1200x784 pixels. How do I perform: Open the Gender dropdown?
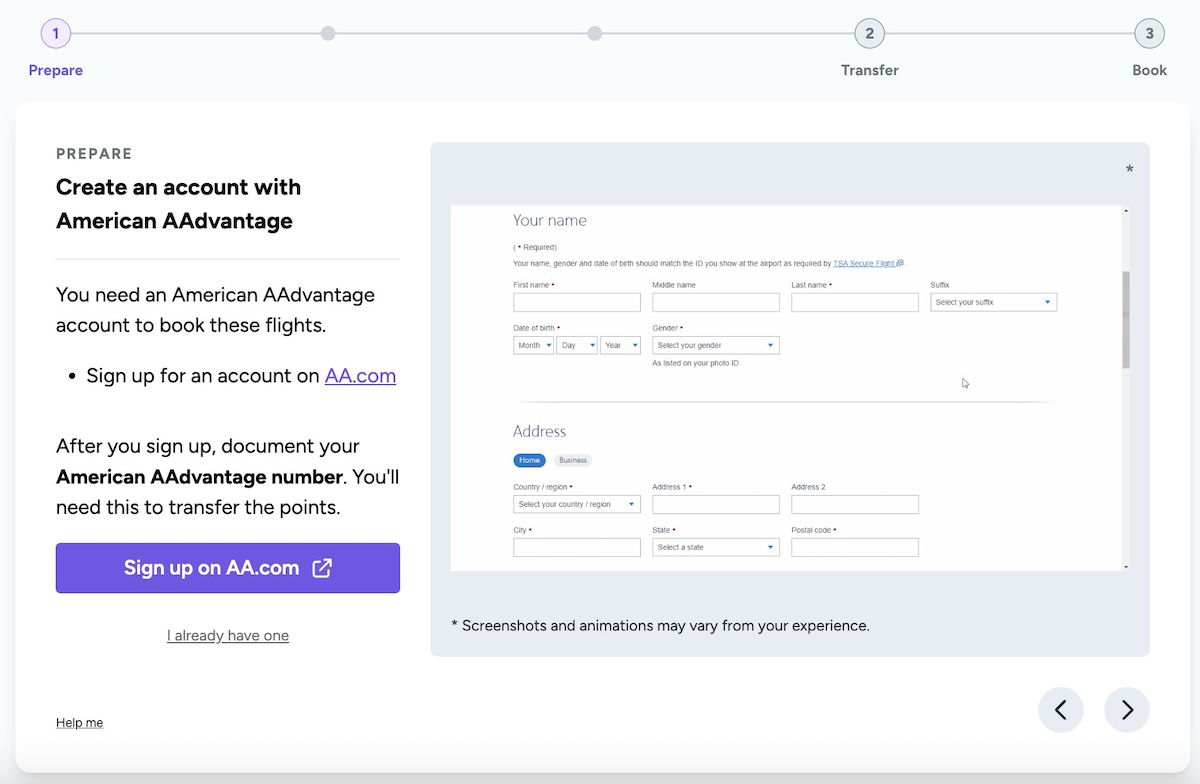tap(715, 345)
